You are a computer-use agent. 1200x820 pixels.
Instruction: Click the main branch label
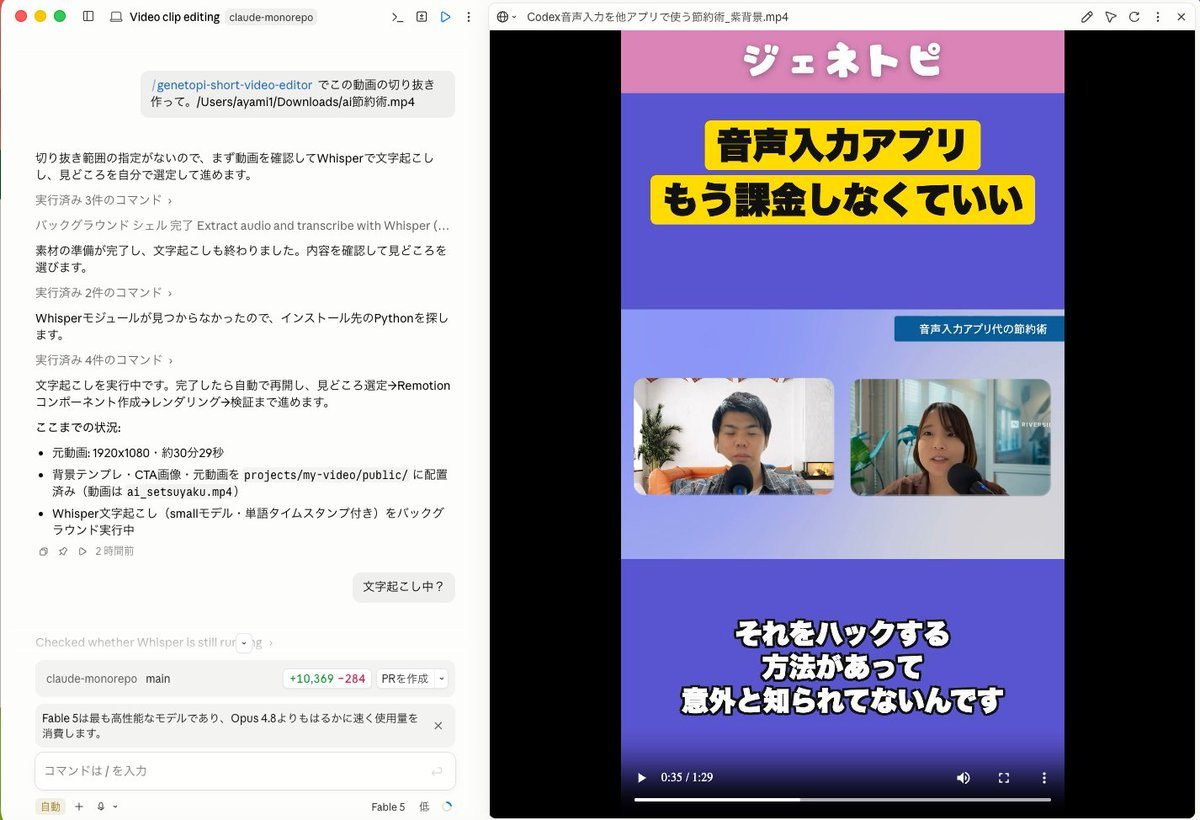[x=158, y=678]
